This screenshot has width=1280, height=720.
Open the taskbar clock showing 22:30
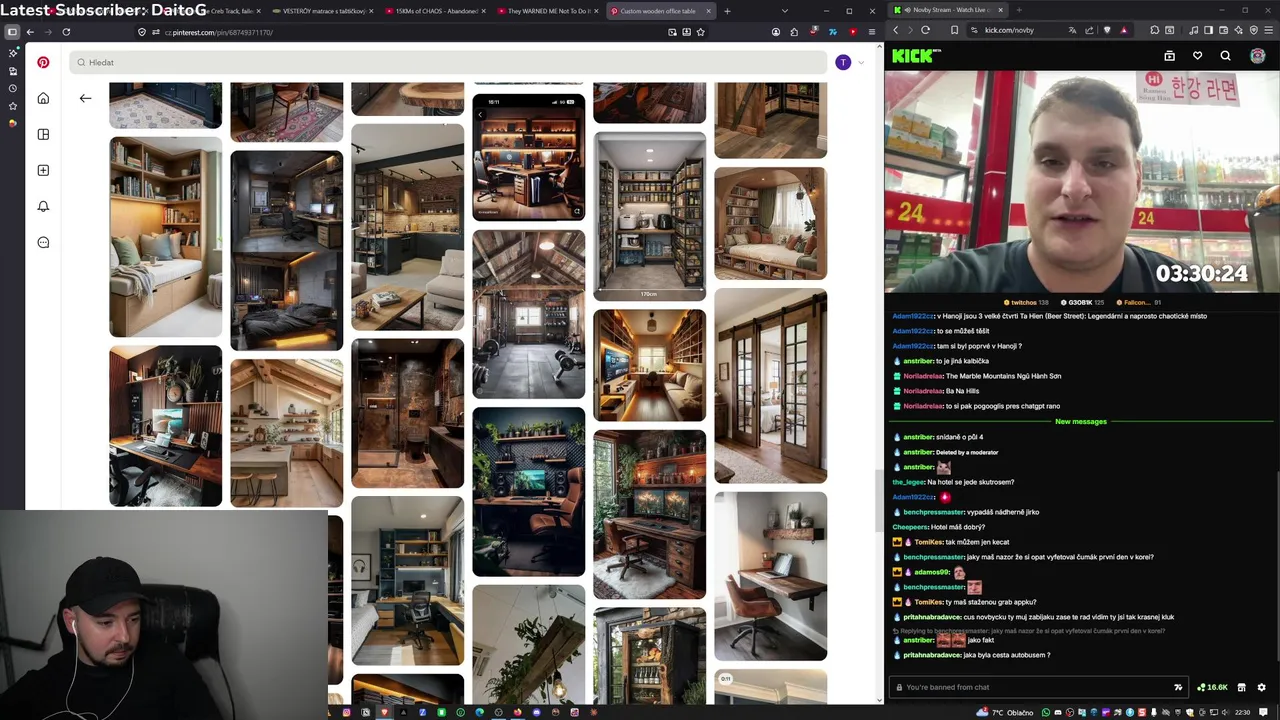coord(1242,712)
